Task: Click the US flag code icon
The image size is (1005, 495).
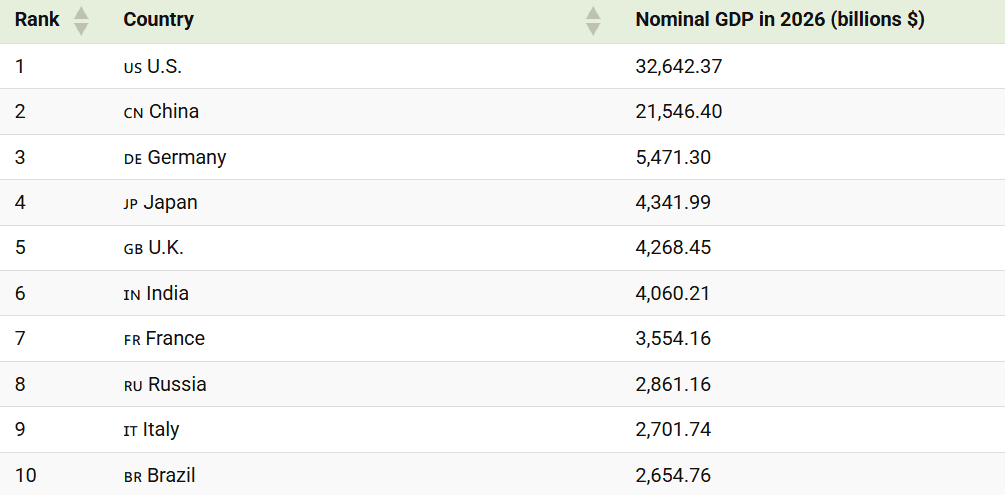Action: [133, 67]
